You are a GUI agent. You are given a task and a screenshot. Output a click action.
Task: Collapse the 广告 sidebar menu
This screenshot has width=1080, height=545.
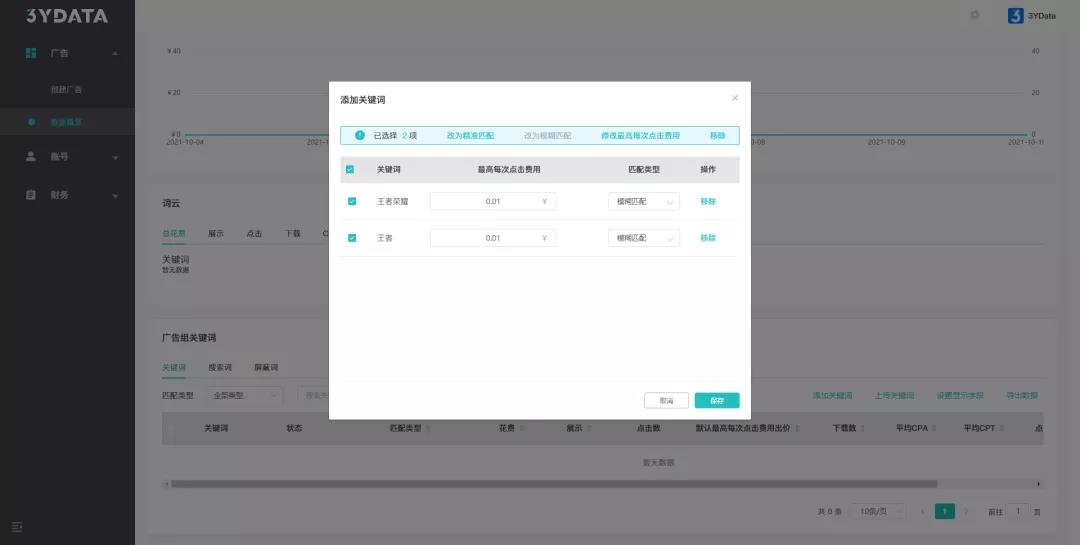[x=115, y=54]
